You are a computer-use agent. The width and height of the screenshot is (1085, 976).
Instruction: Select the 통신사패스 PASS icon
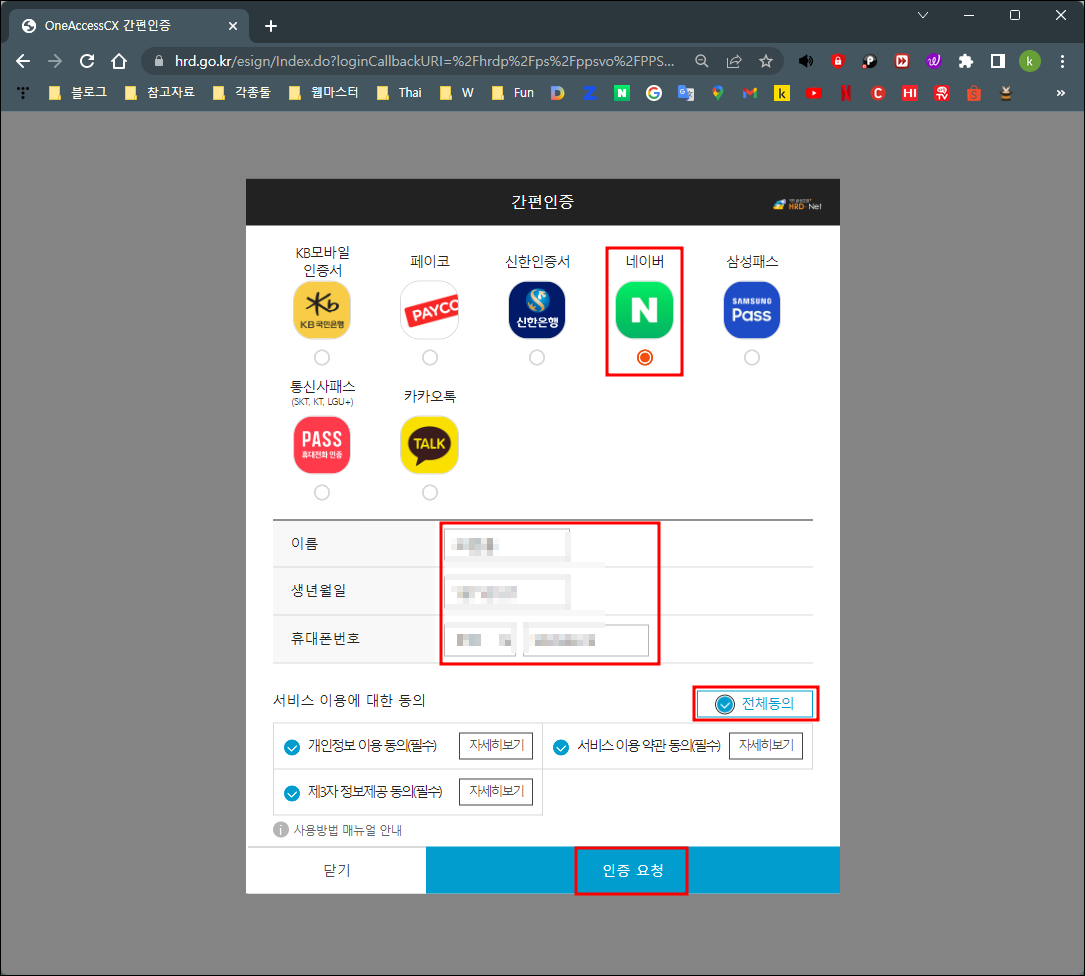click(x=321, y=444)
